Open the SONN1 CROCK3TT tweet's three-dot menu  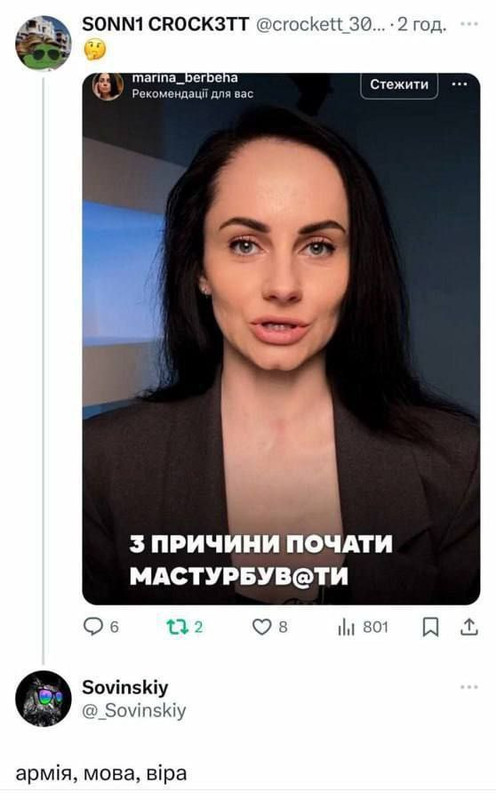click(x=469, y=23)
